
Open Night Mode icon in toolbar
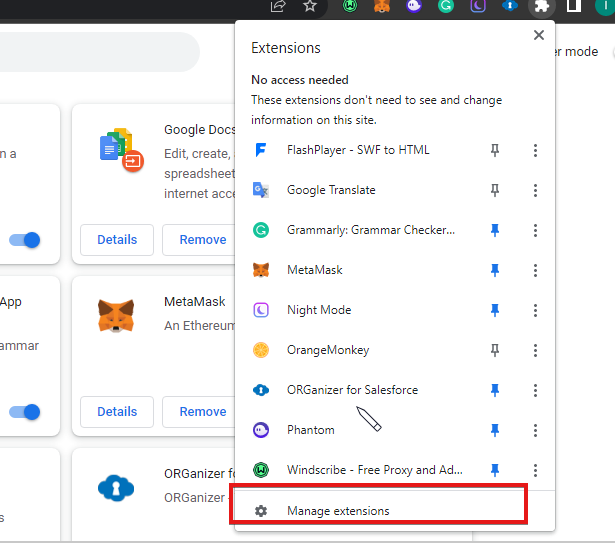pyautogui.click(x=478, y=6)
